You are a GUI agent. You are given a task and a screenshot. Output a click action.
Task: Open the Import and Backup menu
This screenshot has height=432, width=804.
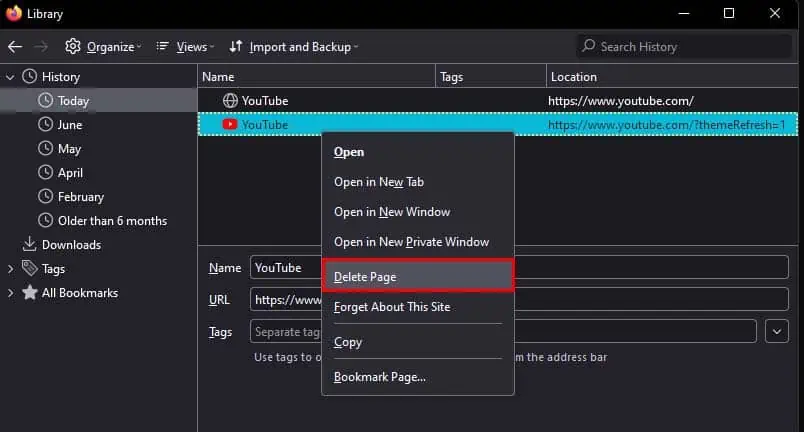click(293, 47)
